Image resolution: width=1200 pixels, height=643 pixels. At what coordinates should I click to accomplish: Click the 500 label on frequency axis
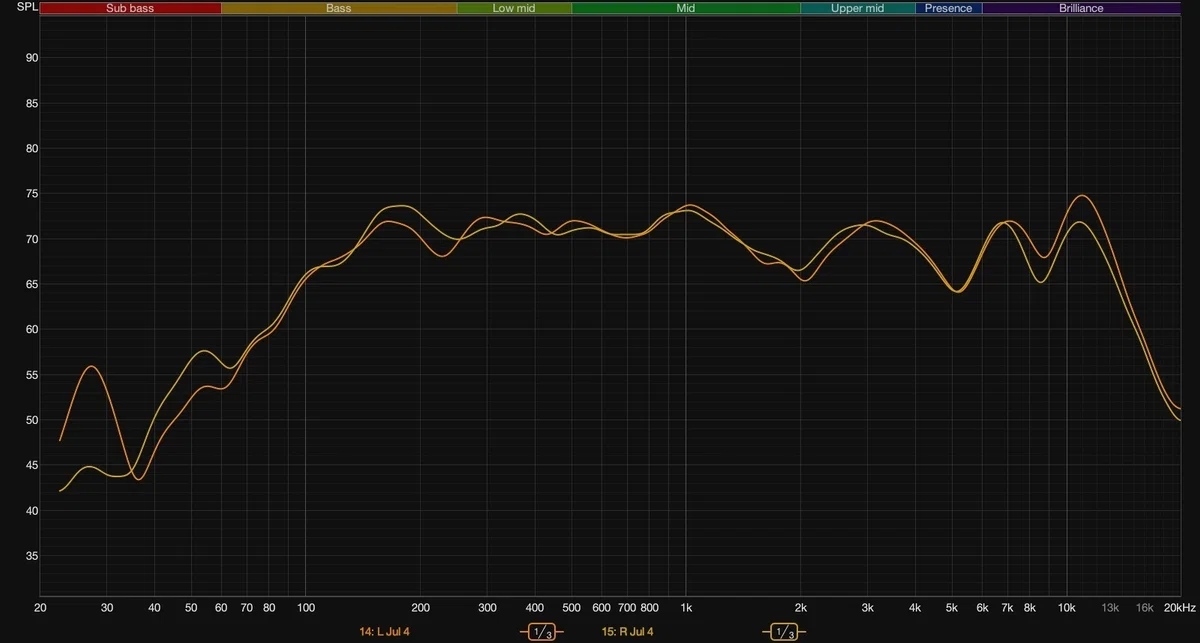[572, 607]
